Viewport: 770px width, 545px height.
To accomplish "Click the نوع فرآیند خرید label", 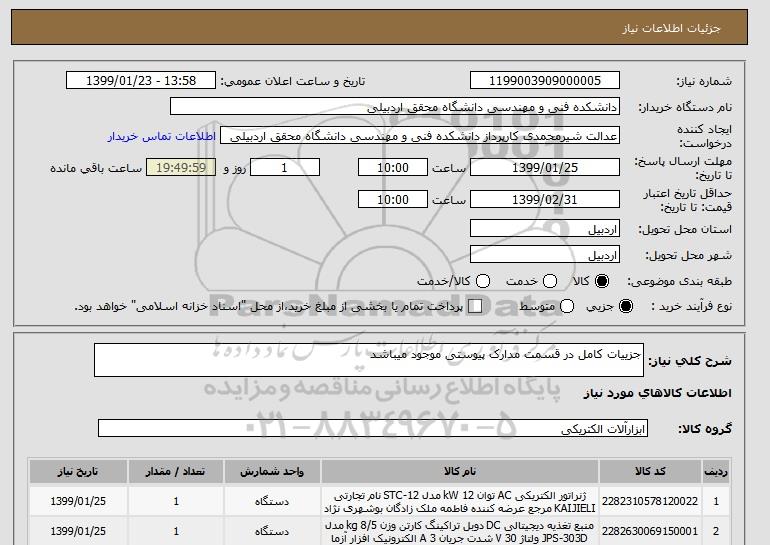I will (x=691, y=306).
